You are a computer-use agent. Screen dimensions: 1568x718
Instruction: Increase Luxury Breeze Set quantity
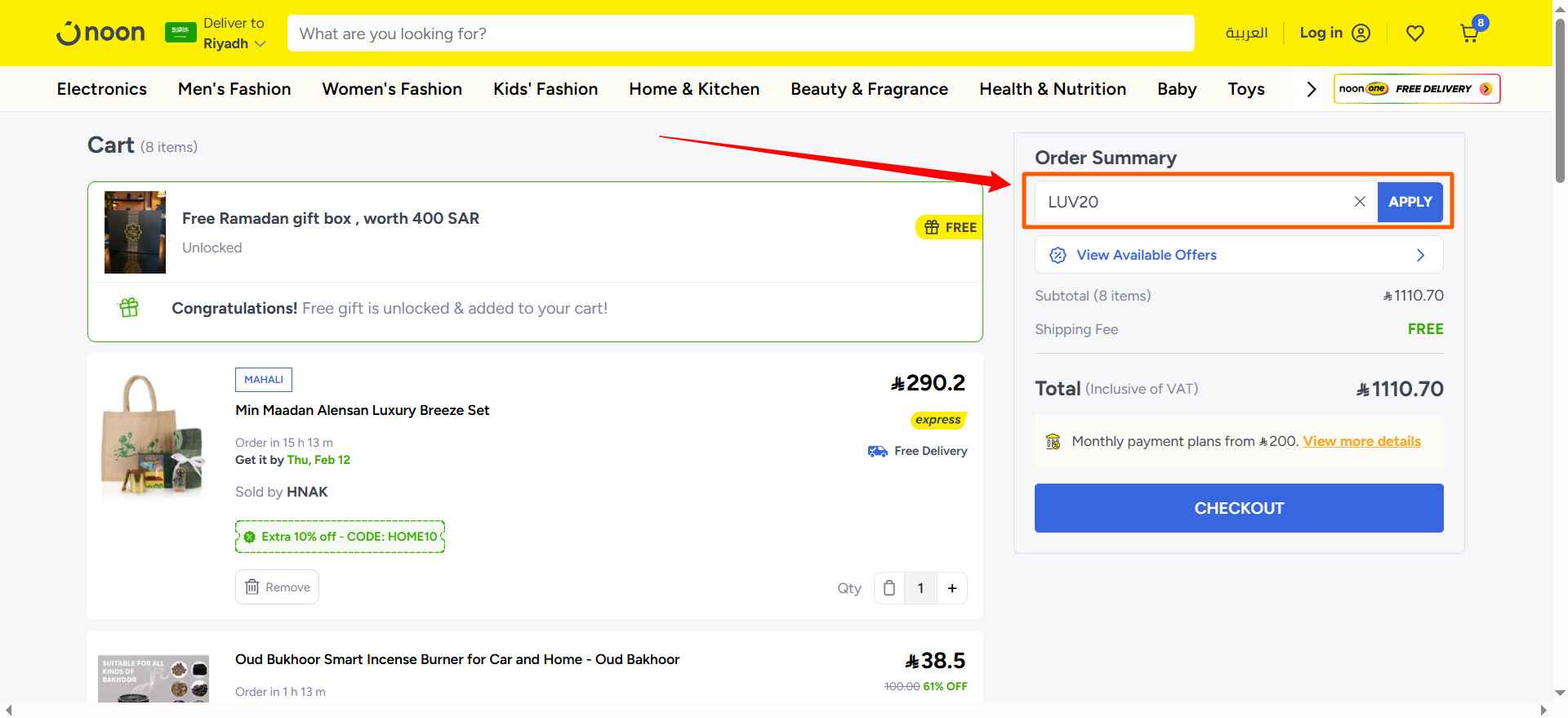tap(952, 588)
